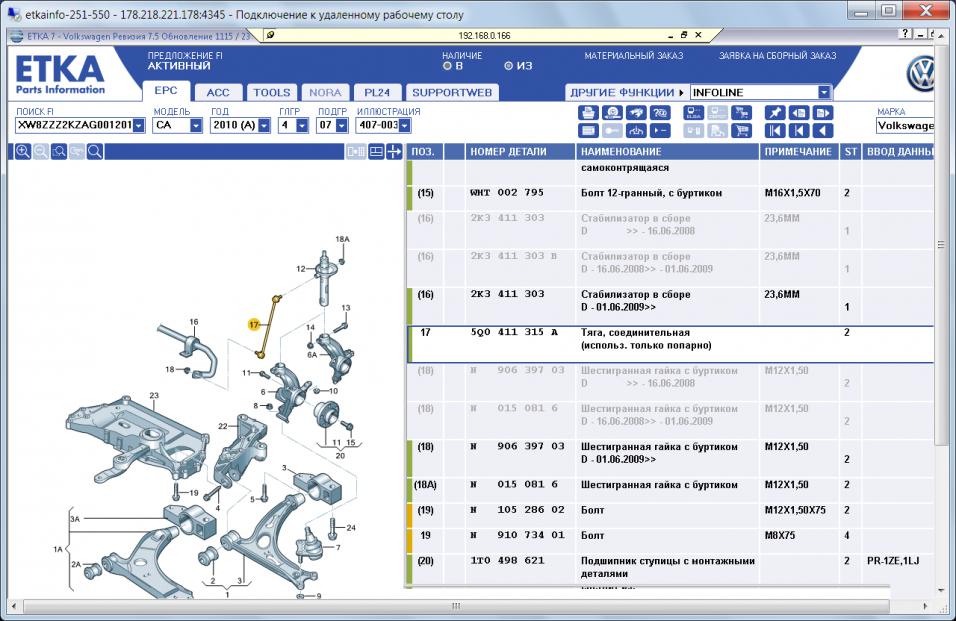Go to the next illustration page icon

click(x=822, y=113)
